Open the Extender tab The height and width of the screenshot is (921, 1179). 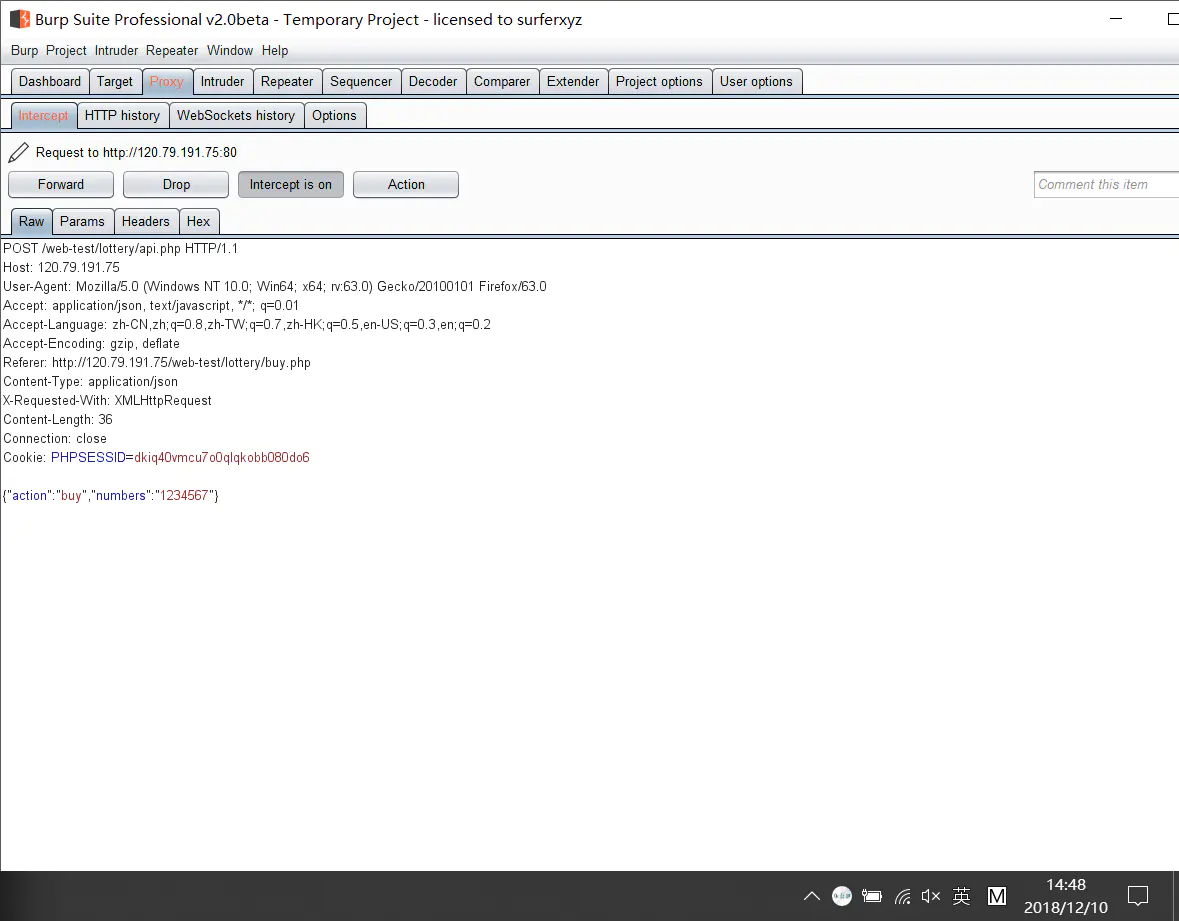(573, 81)
